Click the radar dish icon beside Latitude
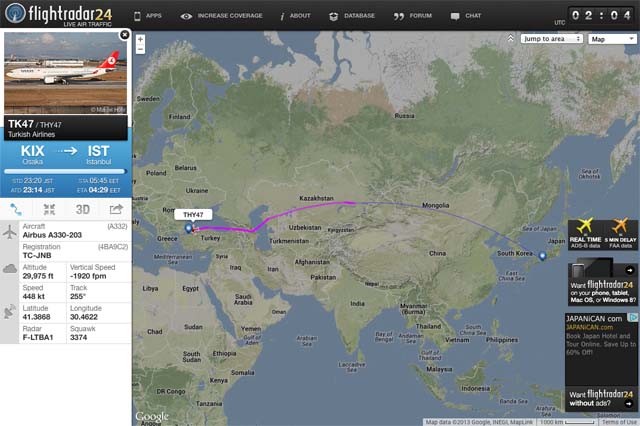The height and width of the screenshot is (426, 640). click(10, 311)
